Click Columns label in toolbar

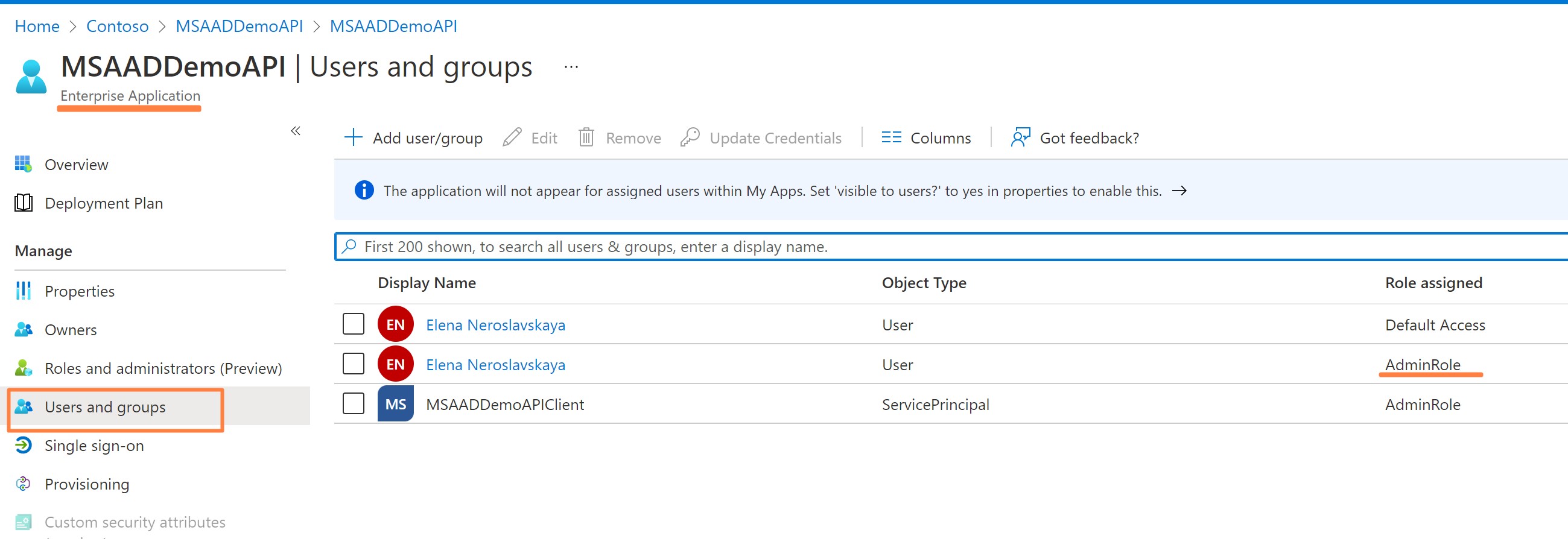click(x=941, y=138)
